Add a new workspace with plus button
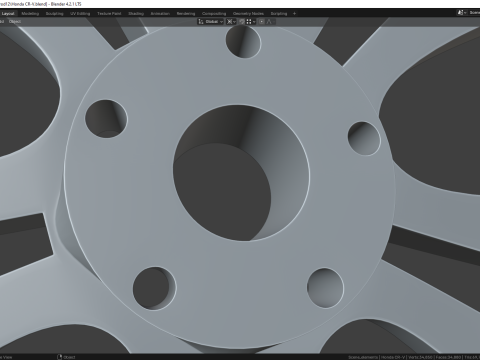Image resolution: width=480 pixels, height=360 pixels. click(x=294, y=14)
